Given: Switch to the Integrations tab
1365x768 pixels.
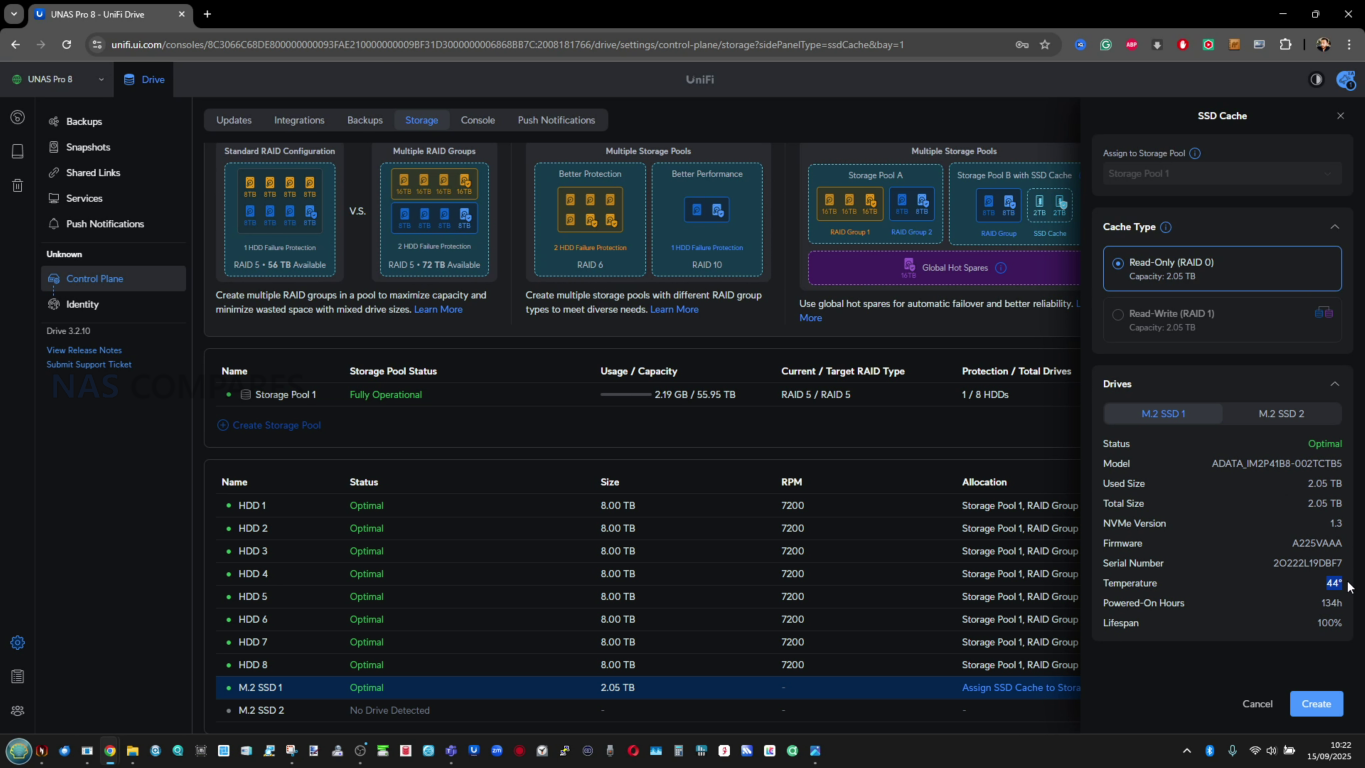Looking at the screenshot, I should (299, 120).
